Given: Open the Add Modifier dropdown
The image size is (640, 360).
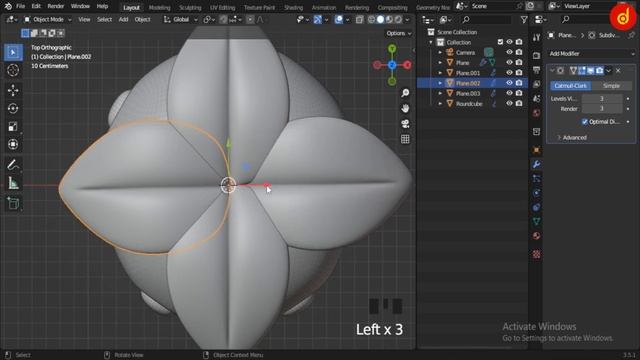Looking at the screenshot, I should click(x=591, y=53).
